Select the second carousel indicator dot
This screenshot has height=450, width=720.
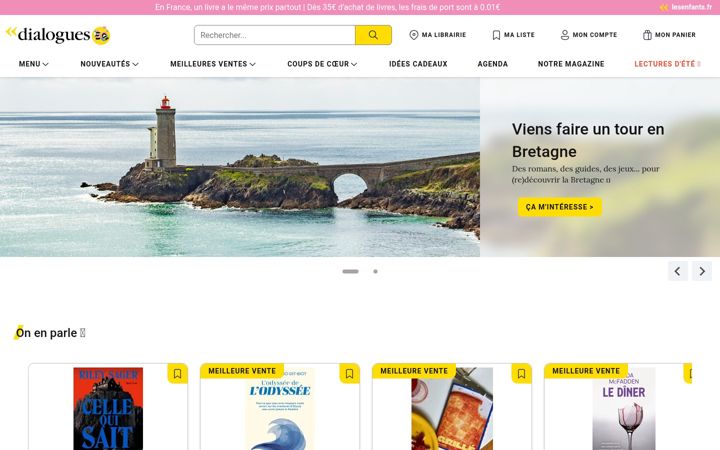tap(376, 271)
